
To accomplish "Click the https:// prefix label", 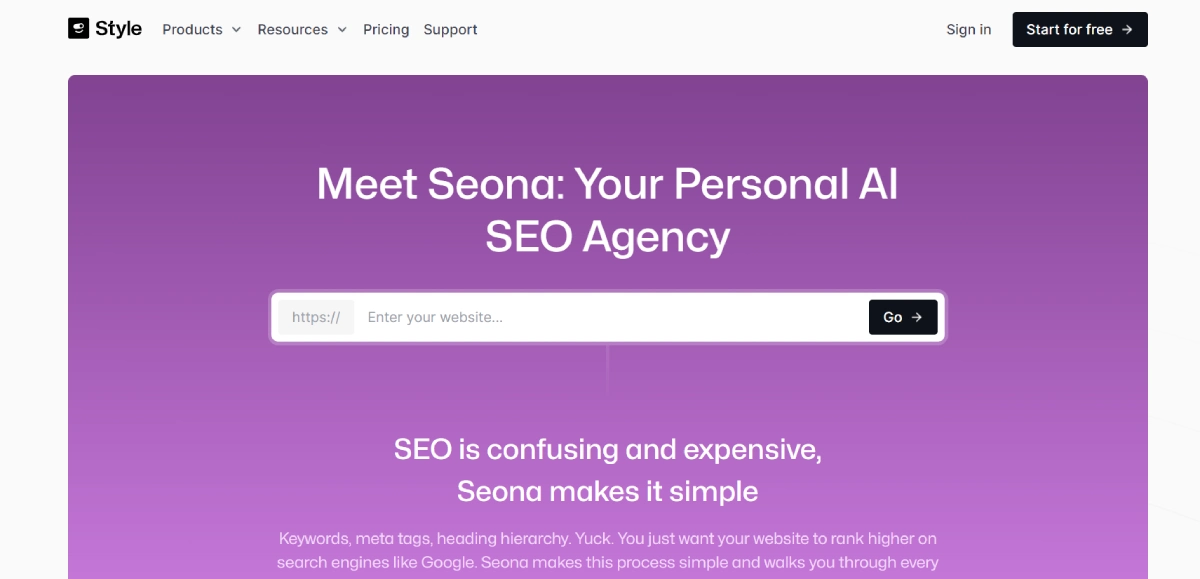I will [316, 317].
